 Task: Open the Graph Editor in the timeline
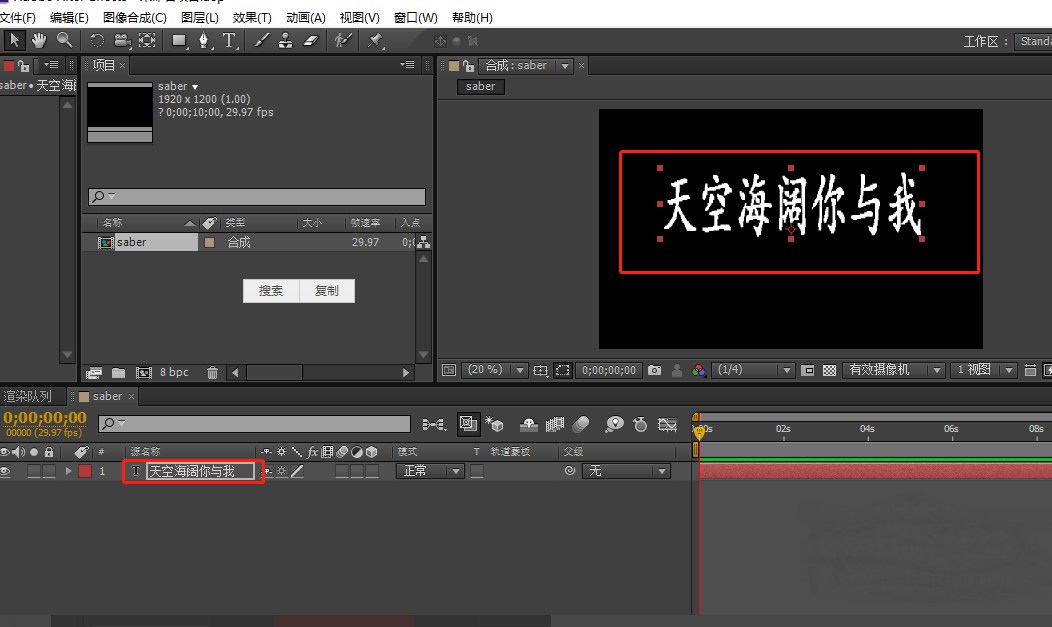coord(667,424)
